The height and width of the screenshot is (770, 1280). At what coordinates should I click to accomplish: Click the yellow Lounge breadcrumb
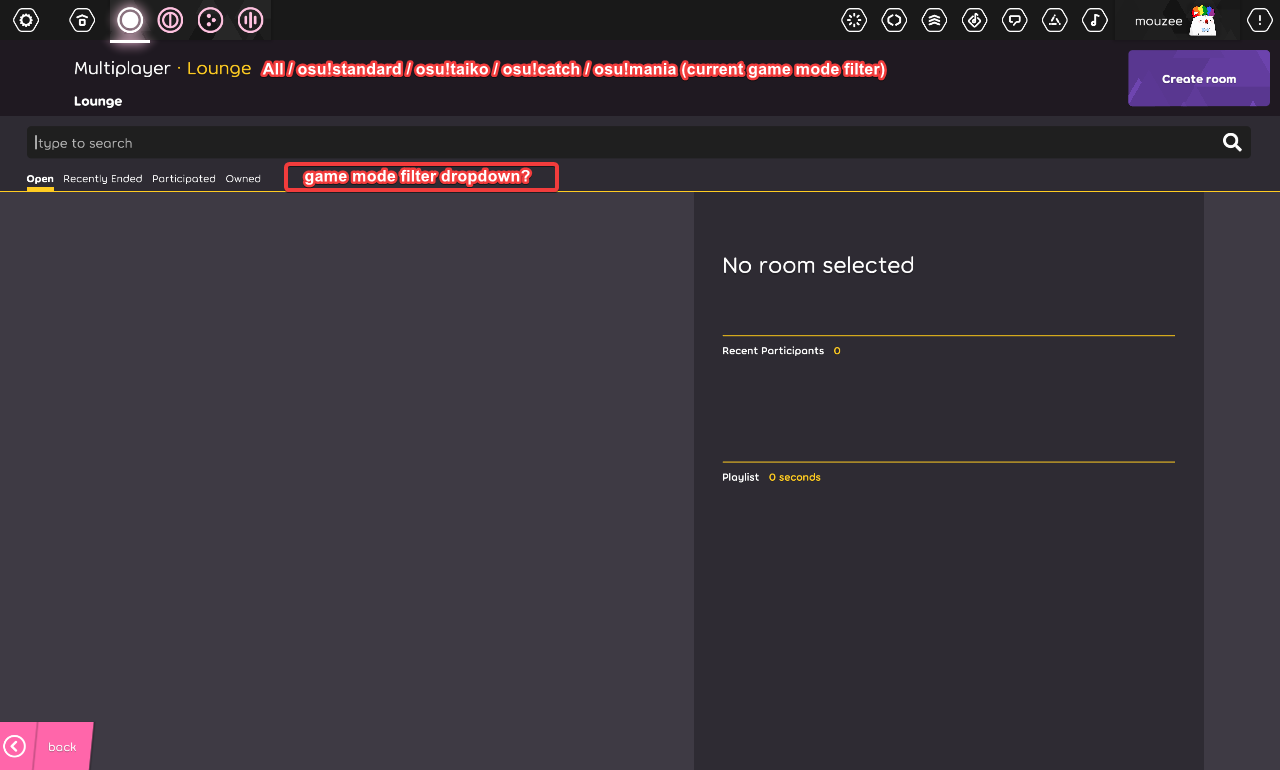coord(219,68)
